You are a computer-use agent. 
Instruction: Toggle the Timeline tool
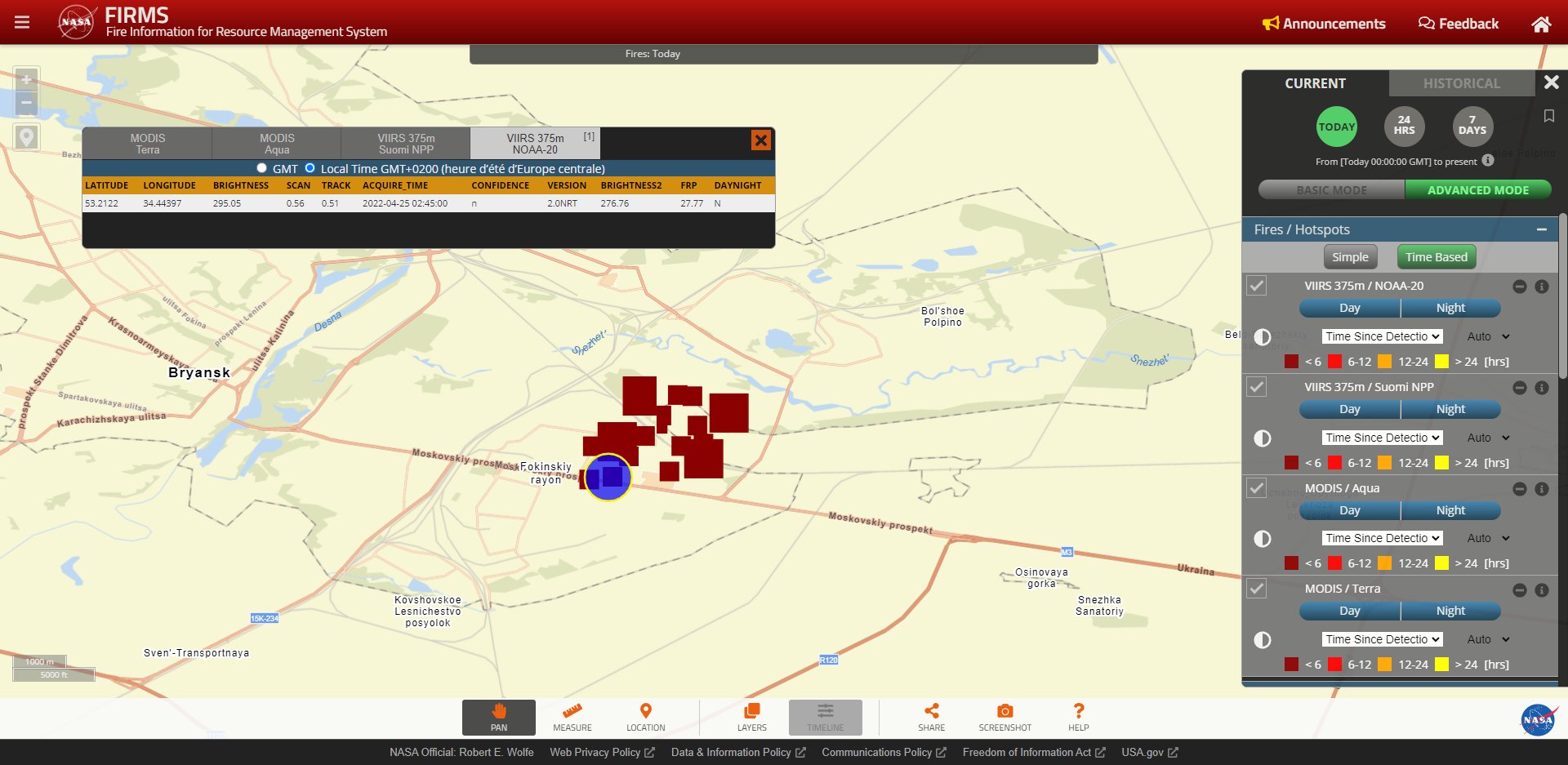(x=826, y=717)
